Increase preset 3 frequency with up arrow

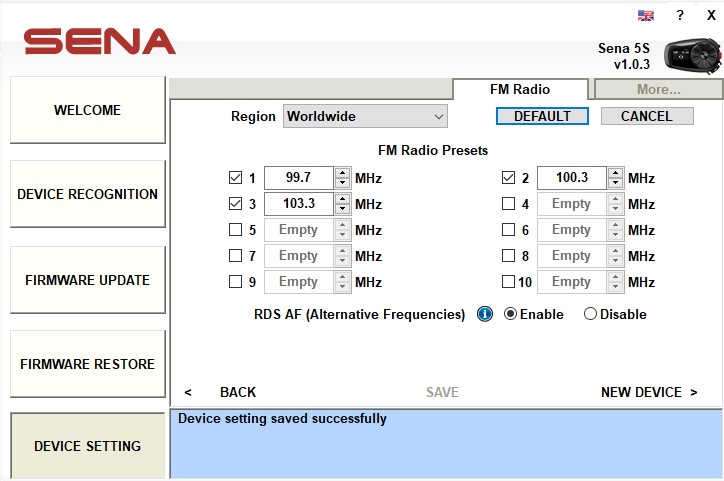(342, 199)
